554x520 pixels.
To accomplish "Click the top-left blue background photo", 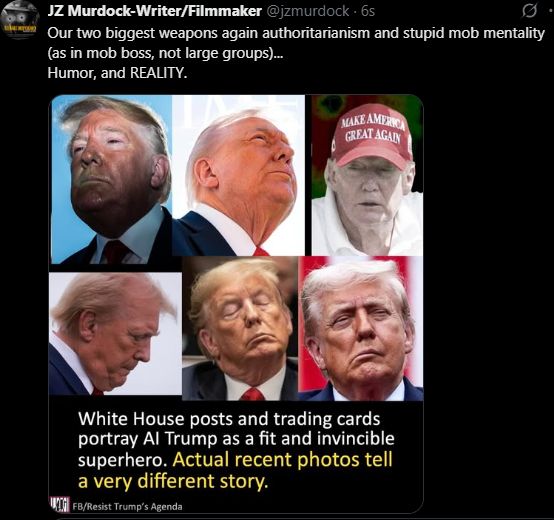I will coord(112,179).
